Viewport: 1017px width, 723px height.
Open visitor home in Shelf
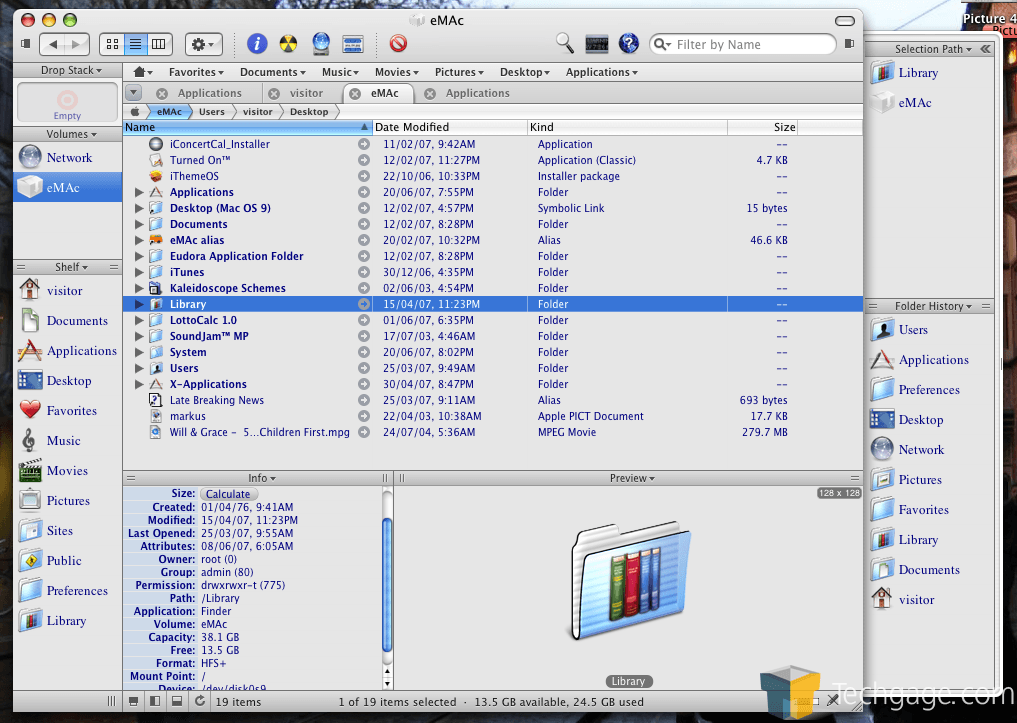[x=67, y=290]
